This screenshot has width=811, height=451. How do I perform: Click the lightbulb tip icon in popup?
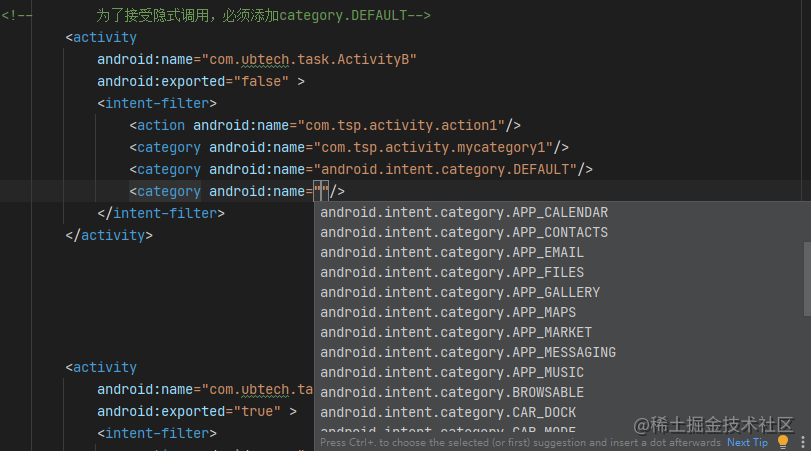point(783,442)
